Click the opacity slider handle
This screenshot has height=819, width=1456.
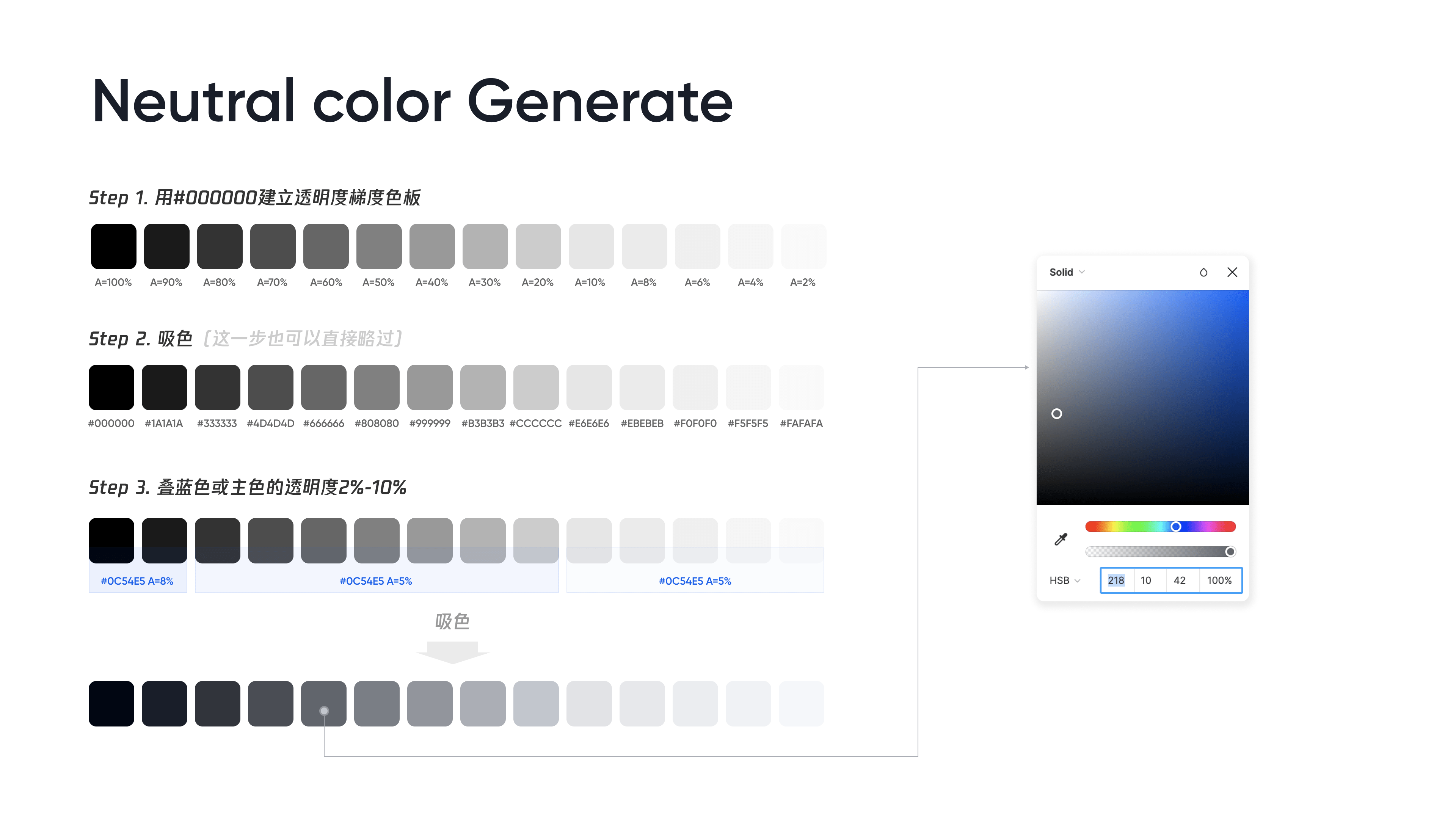click(x=1230, y=552)
